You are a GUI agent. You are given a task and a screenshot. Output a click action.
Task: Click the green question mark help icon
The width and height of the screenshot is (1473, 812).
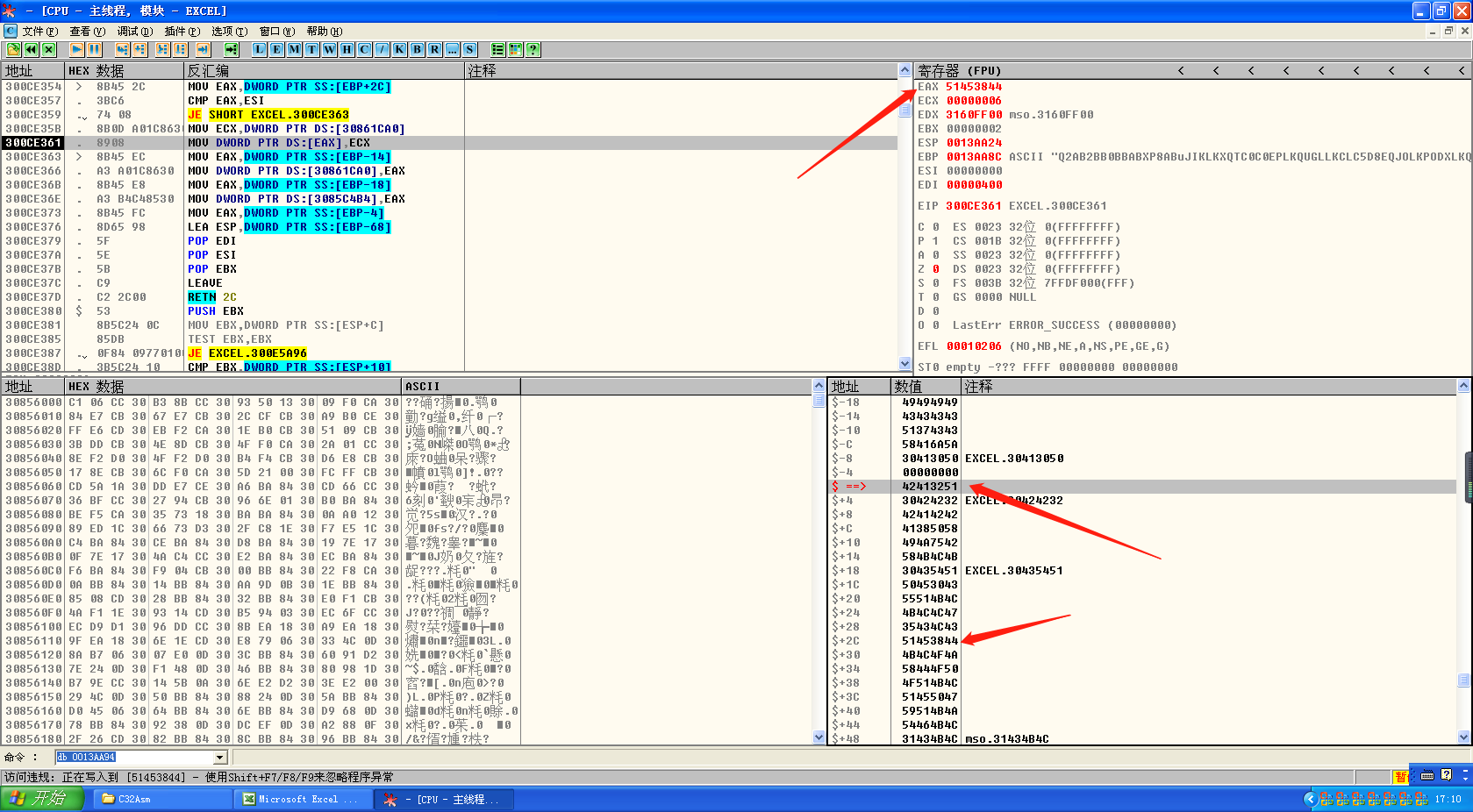point(533,50)
